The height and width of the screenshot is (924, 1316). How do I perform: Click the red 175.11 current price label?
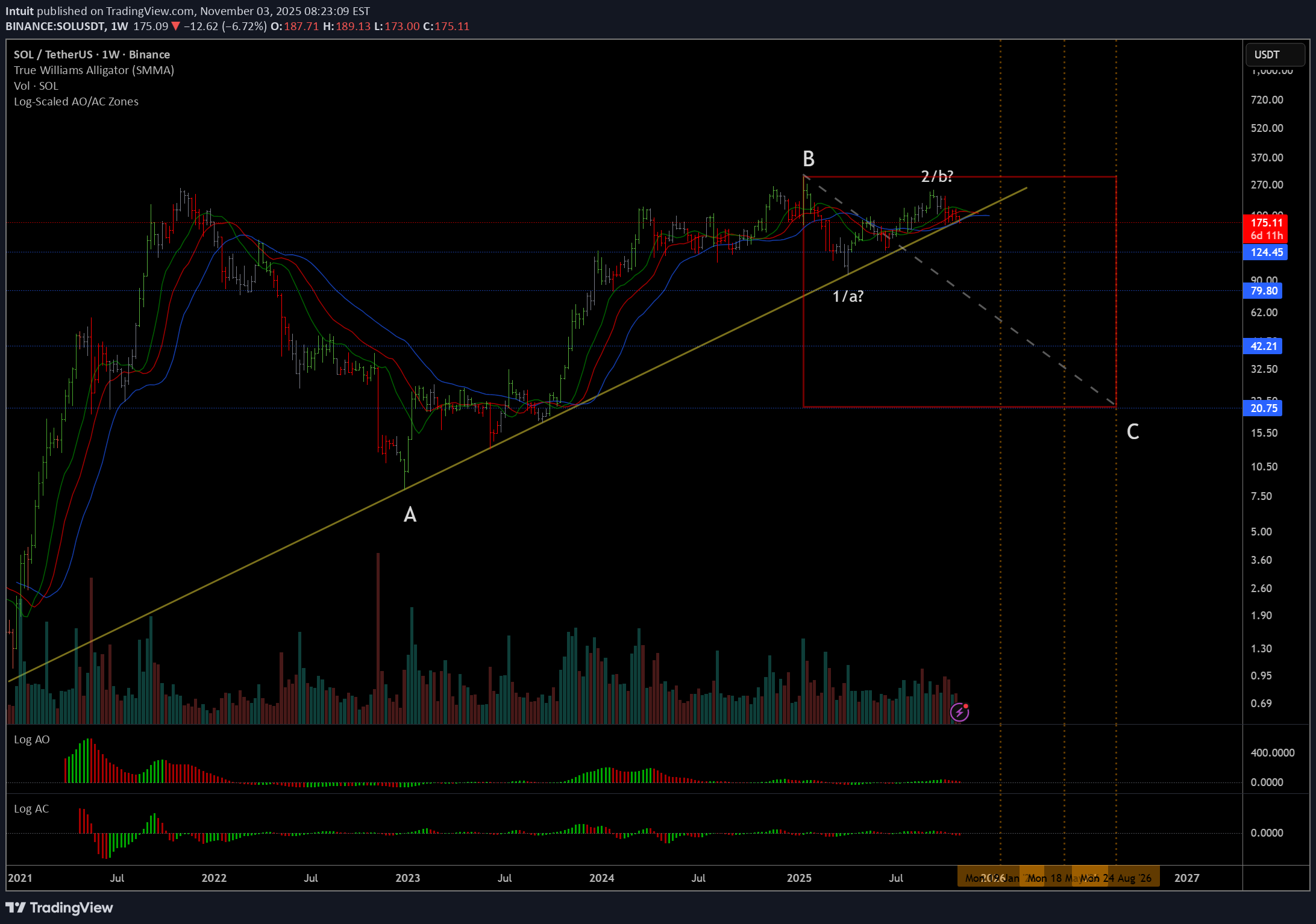pyautogui.click(x=1266, y=223)
